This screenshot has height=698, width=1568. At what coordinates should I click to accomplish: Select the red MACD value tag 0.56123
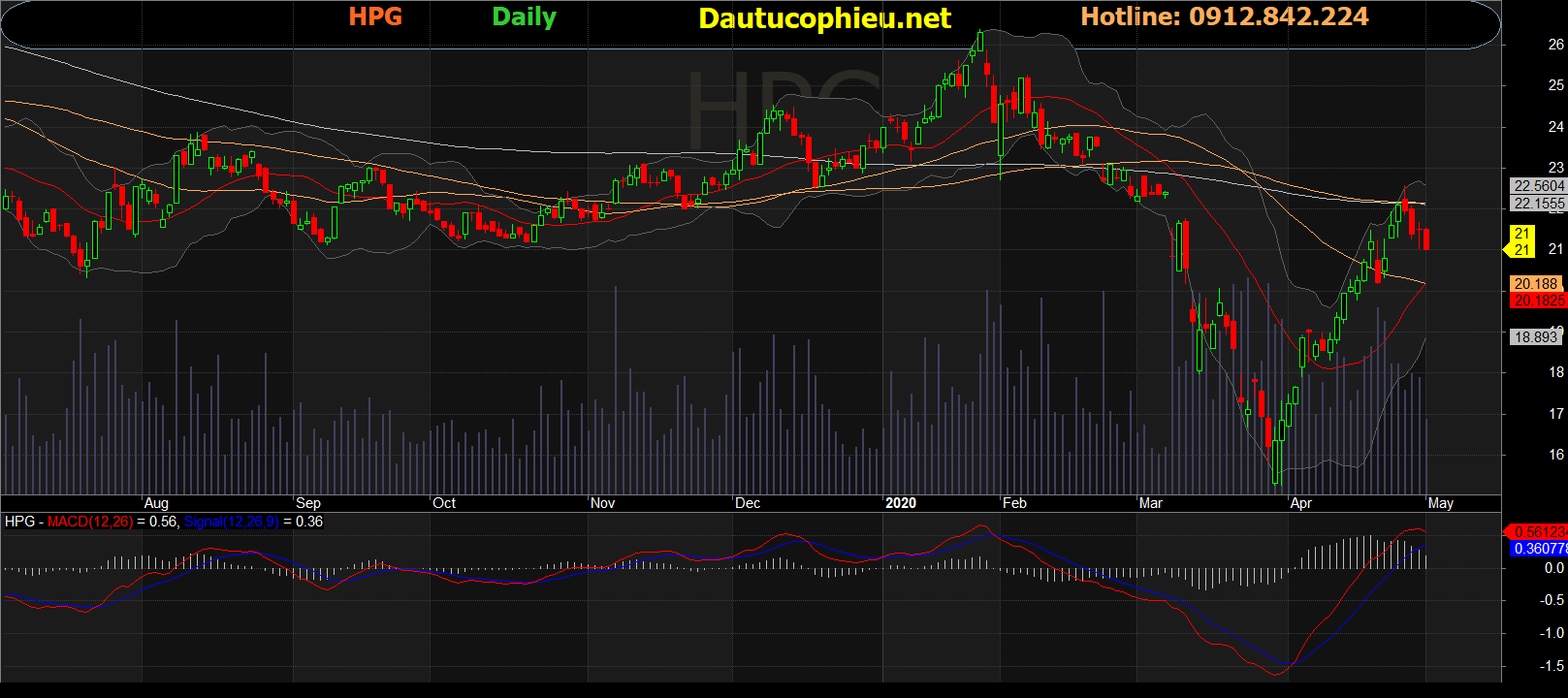tap(1539, 532)
